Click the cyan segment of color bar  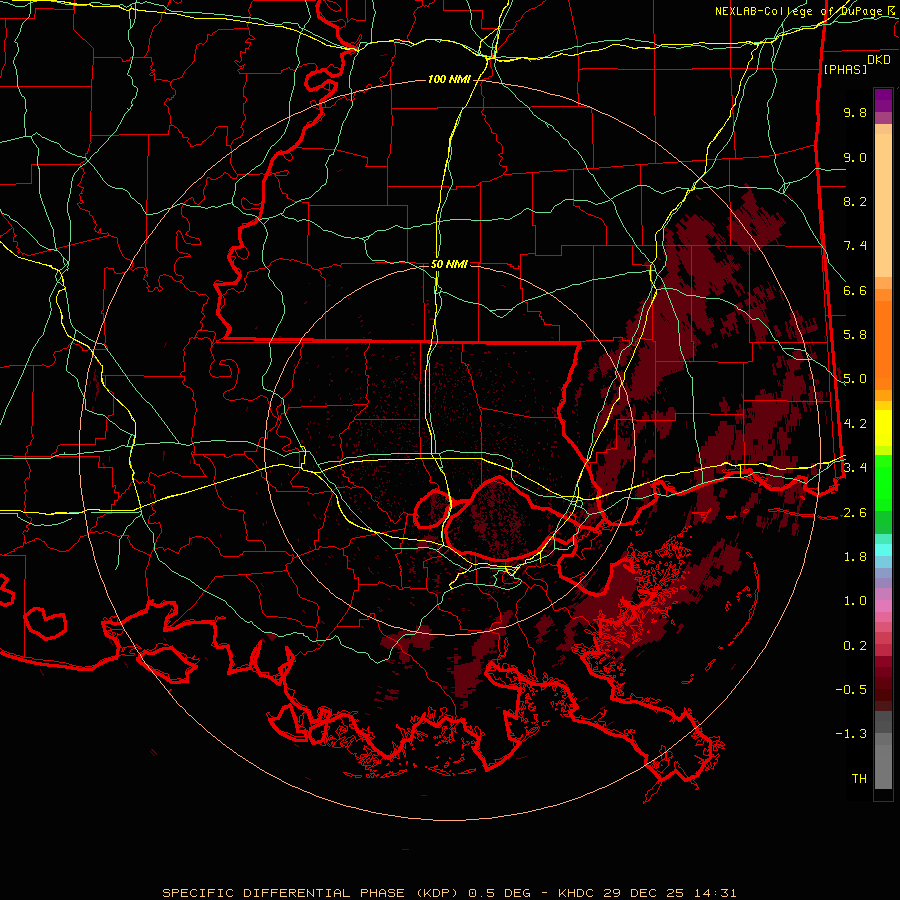(x=883, y=550)
